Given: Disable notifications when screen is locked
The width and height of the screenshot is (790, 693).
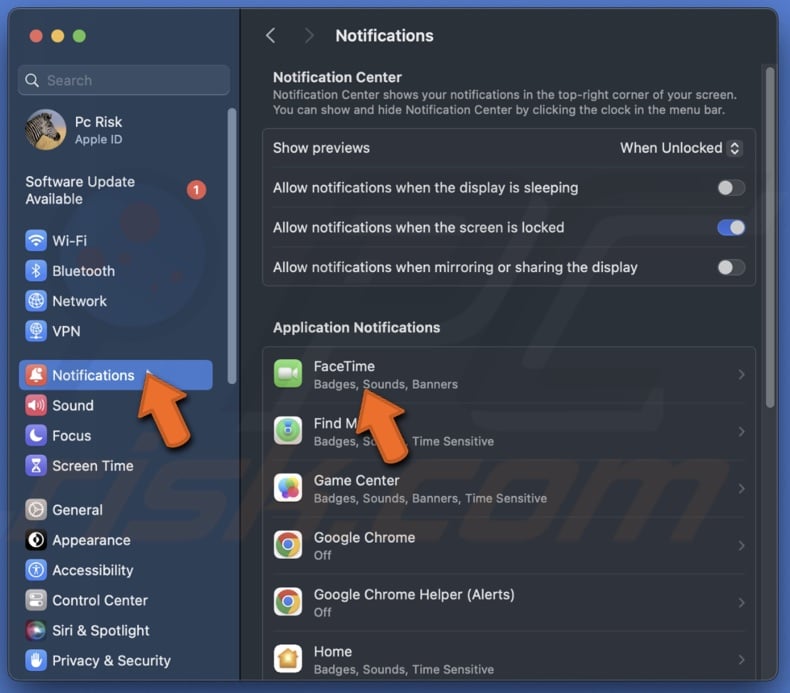Looking at the screenshot, I should pyautogui.click(x=731, y=228).
